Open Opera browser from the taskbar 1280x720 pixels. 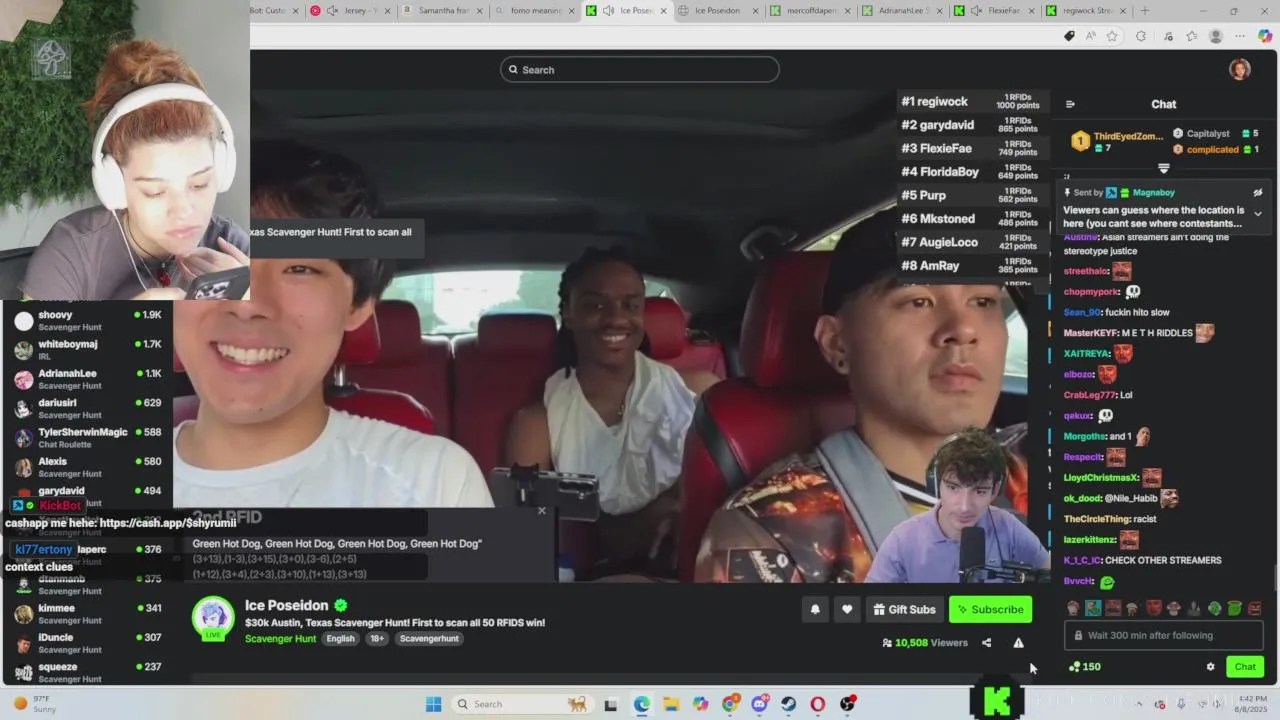tap(818, 704)
